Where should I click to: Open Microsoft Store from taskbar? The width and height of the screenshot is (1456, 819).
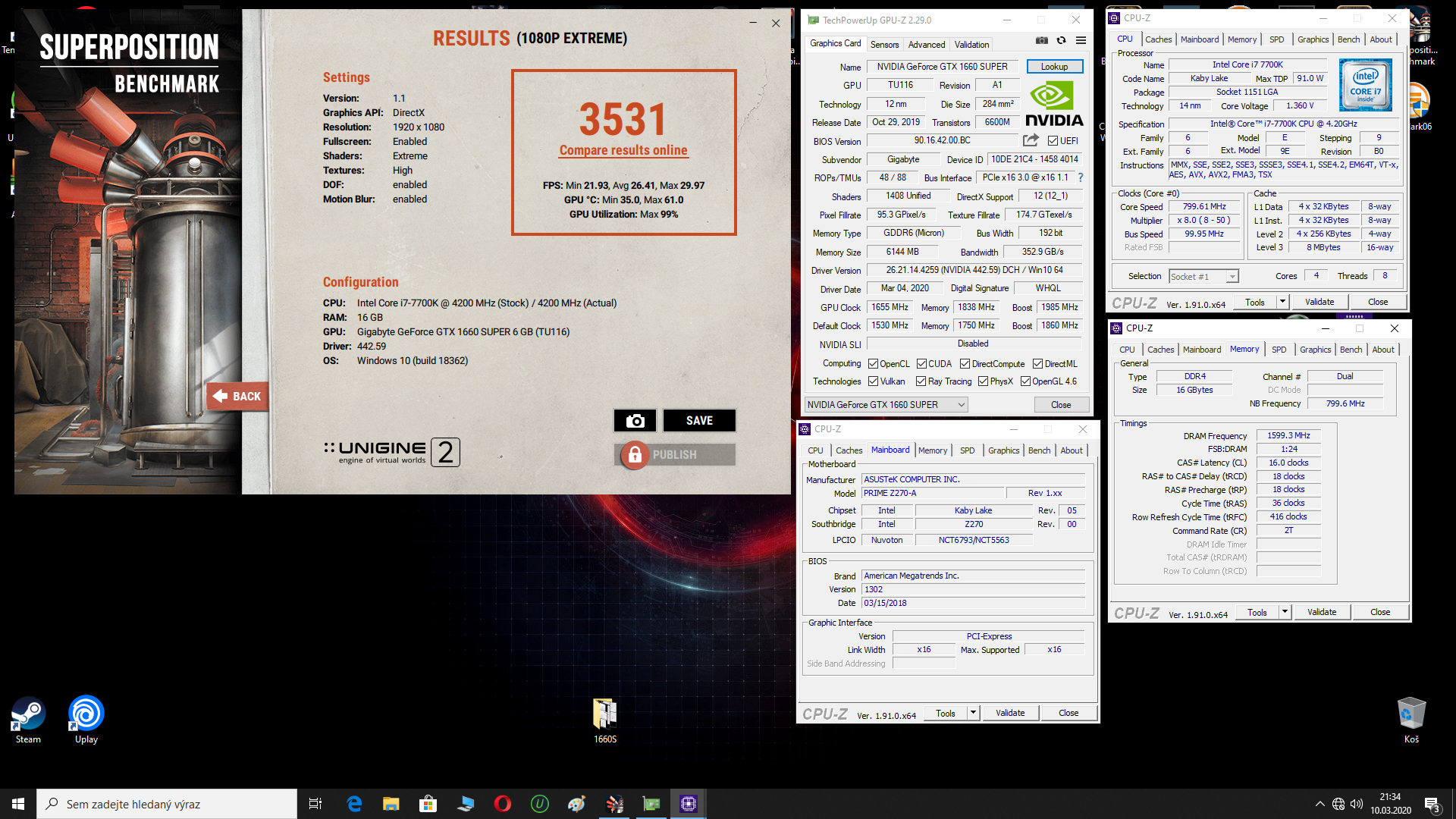(428, 804)
